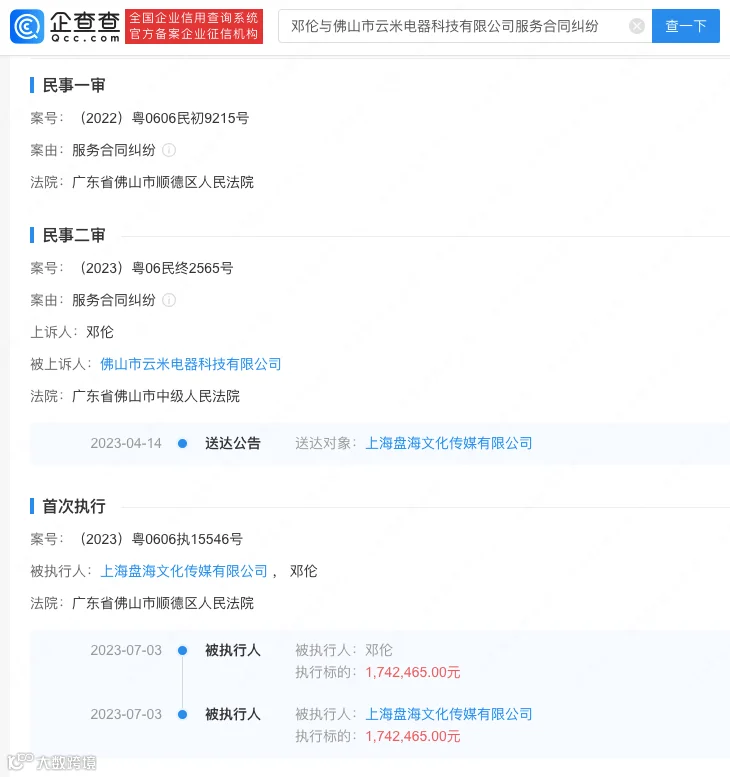730x777 pixels.
Task: Select the 民事一审 section heading
Action: point(74,85)
